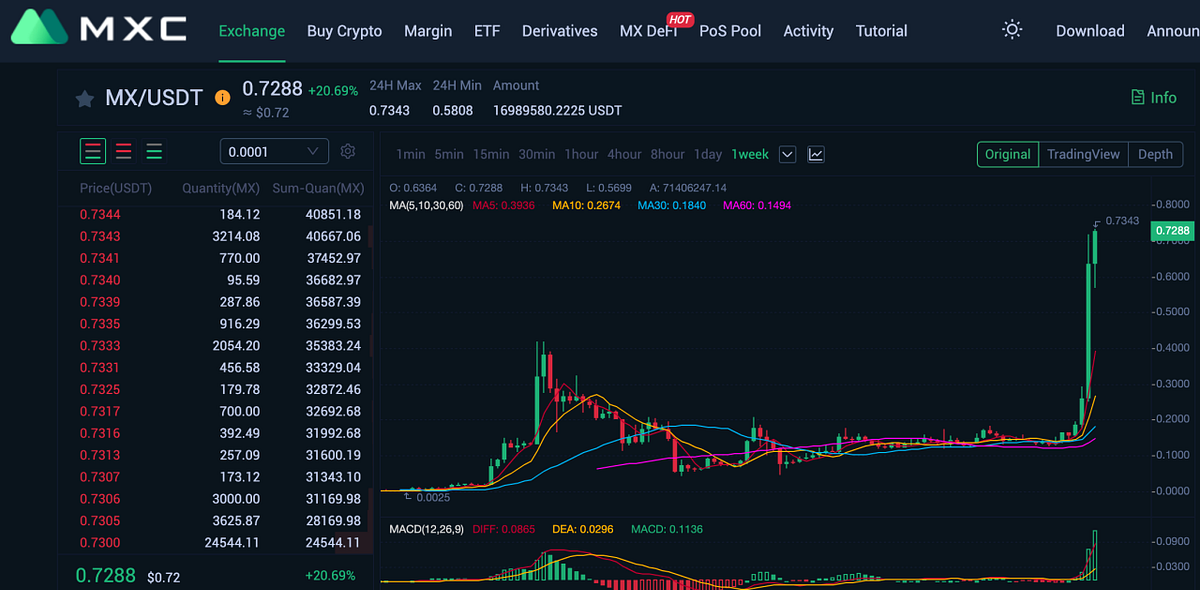Click last price 0.7288 below order book
This screenshot has width=1200, height=590.
pyautogui.click(x=105, y=576)
